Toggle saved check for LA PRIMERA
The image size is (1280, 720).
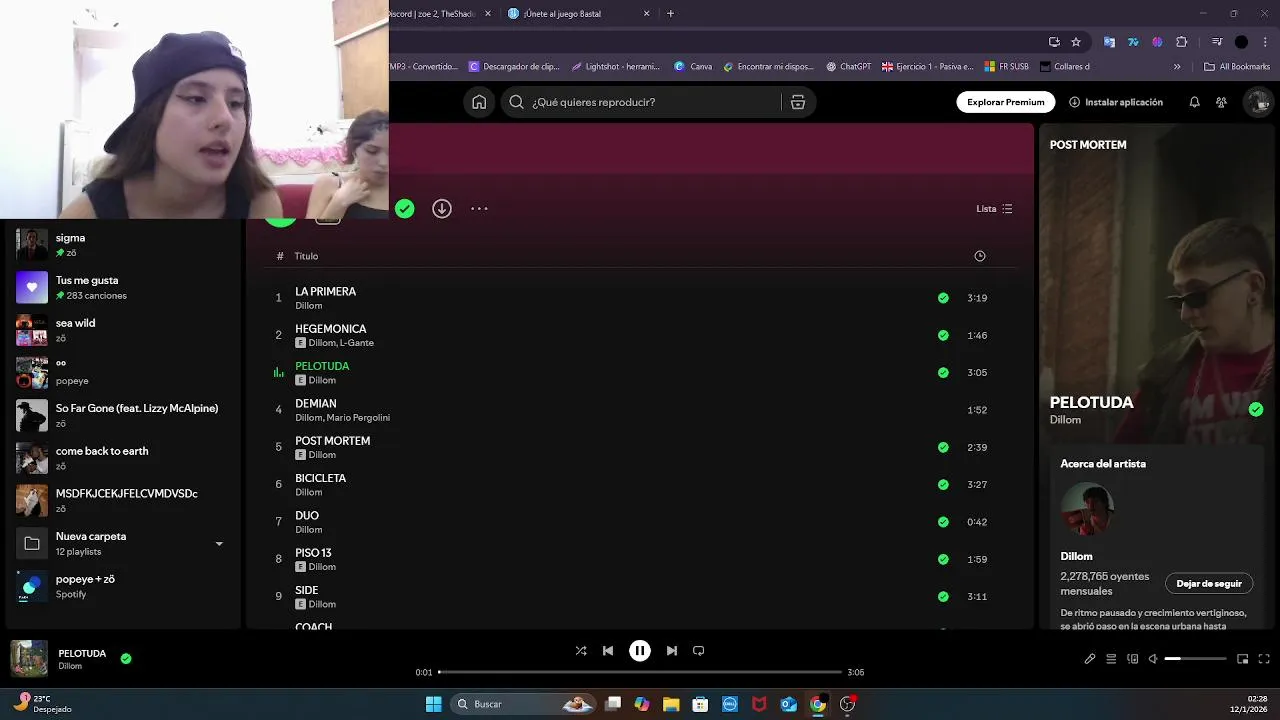[943, 298]
